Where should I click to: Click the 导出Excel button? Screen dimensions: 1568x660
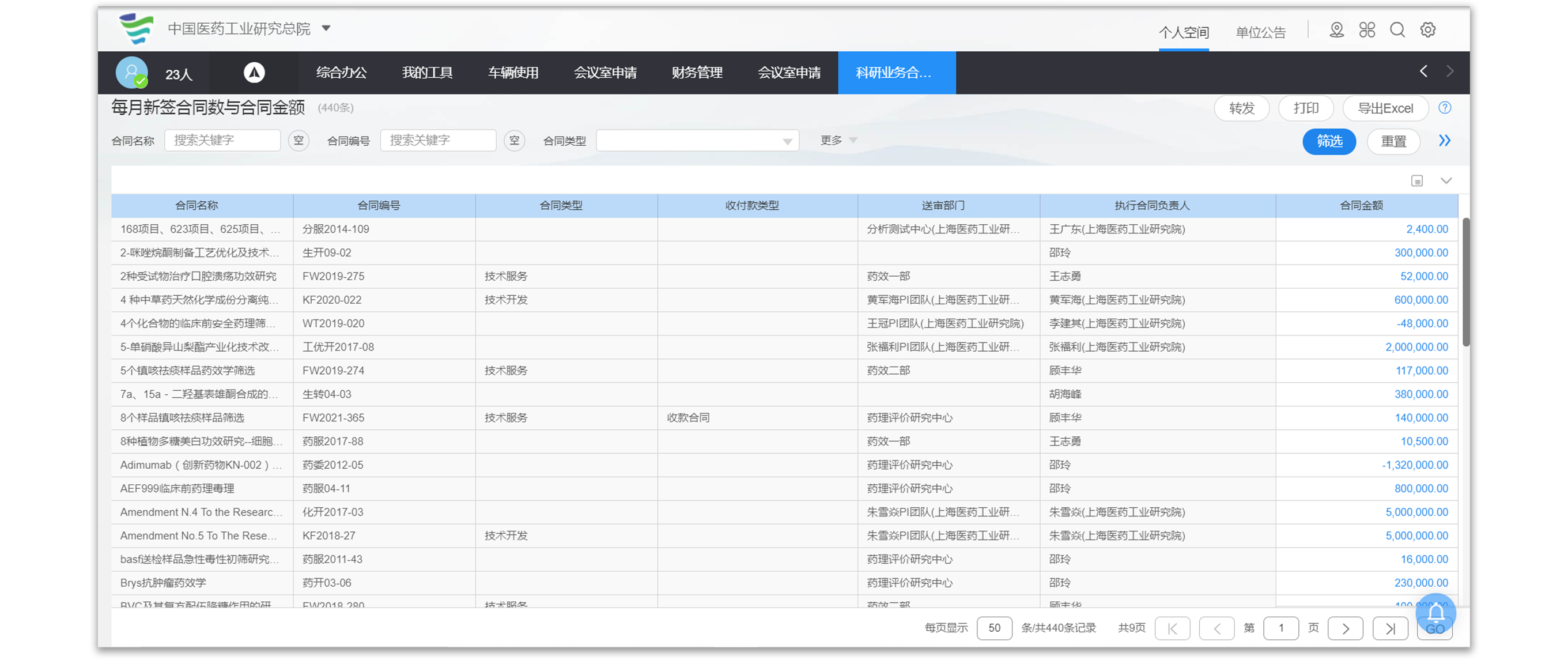tap(1385, 108)
